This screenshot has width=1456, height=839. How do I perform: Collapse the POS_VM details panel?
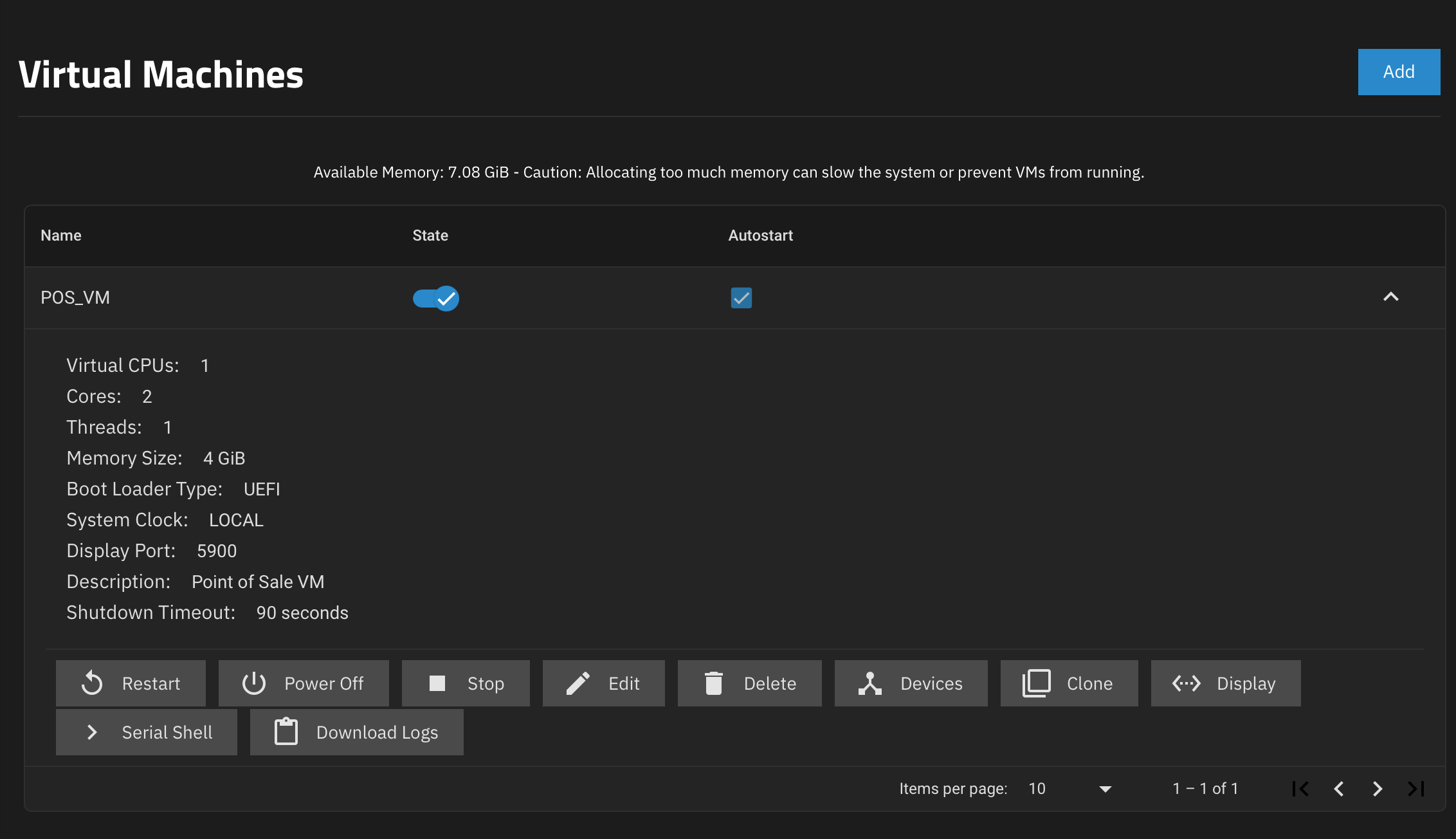[1391, 297]
